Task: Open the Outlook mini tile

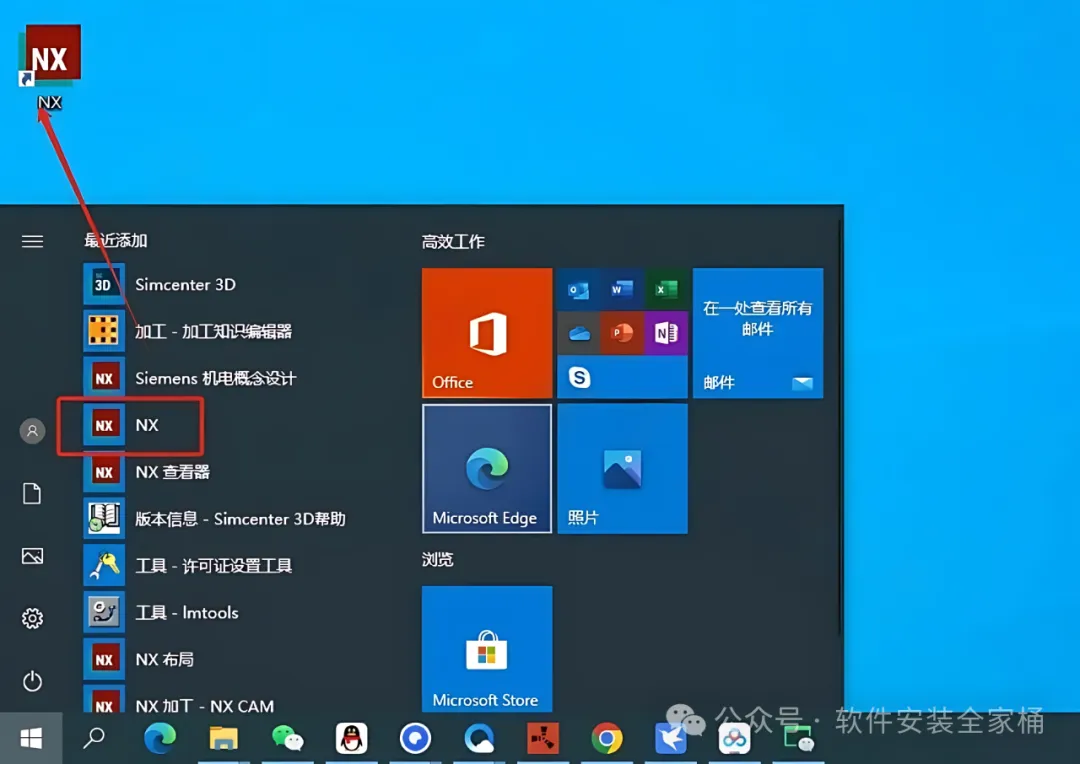Action: [579, 289]
